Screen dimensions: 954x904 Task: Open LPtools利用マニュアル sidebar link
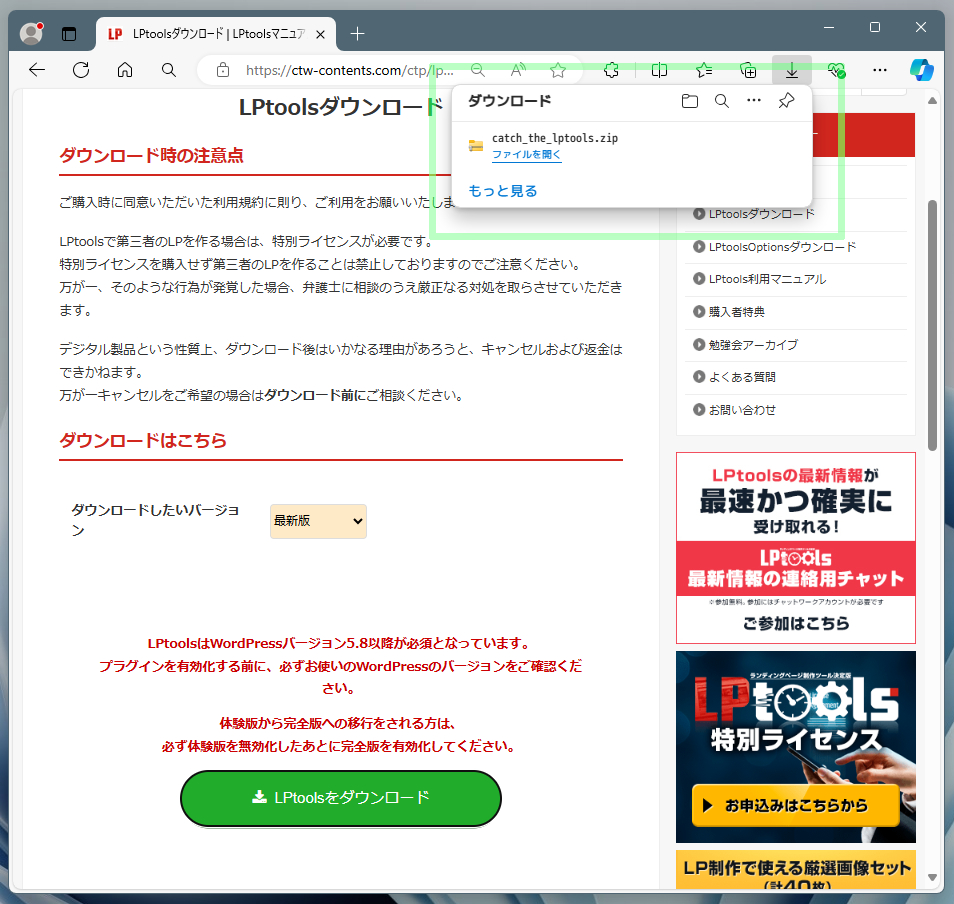tap(767, 279)
